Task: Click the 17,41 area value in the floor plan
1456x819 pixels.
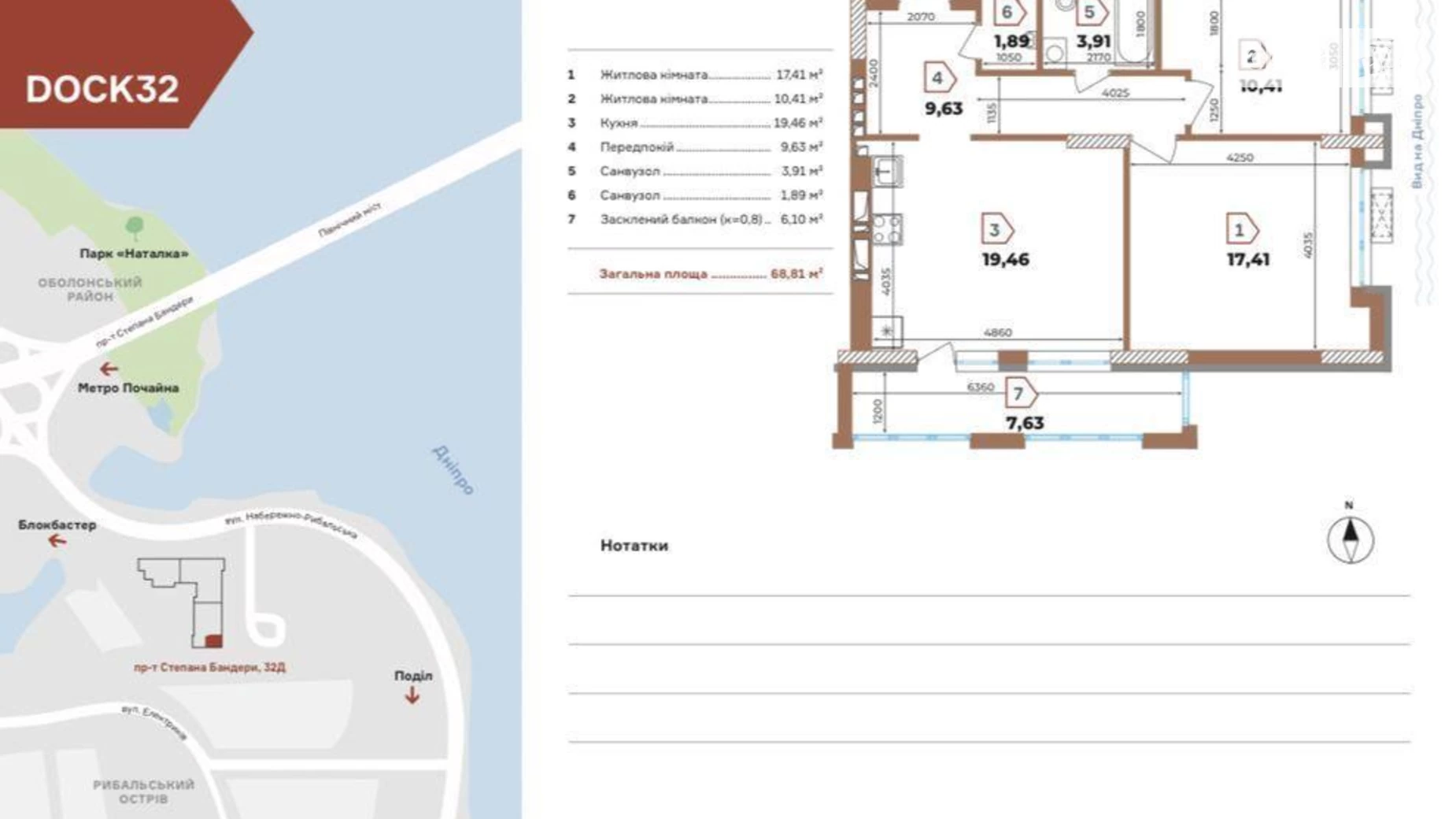Action: click(1247, 259)
